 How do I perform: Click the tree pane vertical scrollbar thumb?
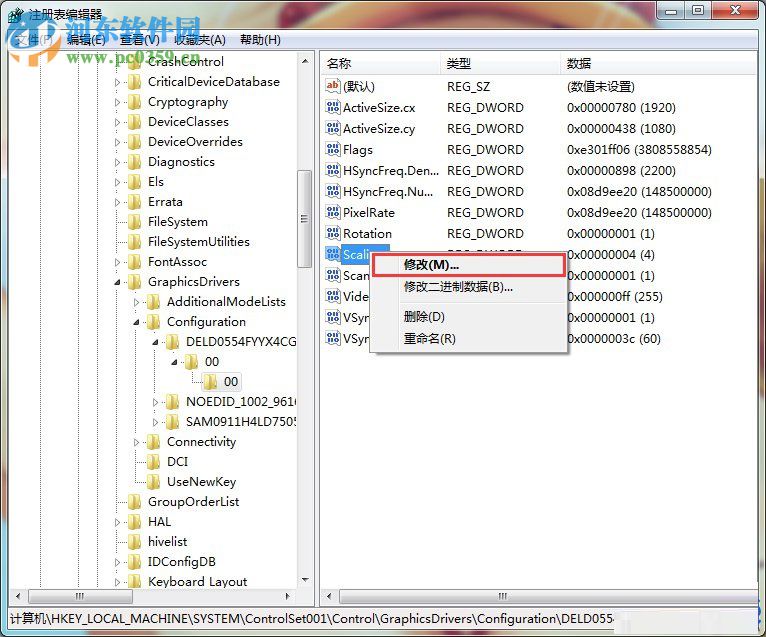[304, 218]
